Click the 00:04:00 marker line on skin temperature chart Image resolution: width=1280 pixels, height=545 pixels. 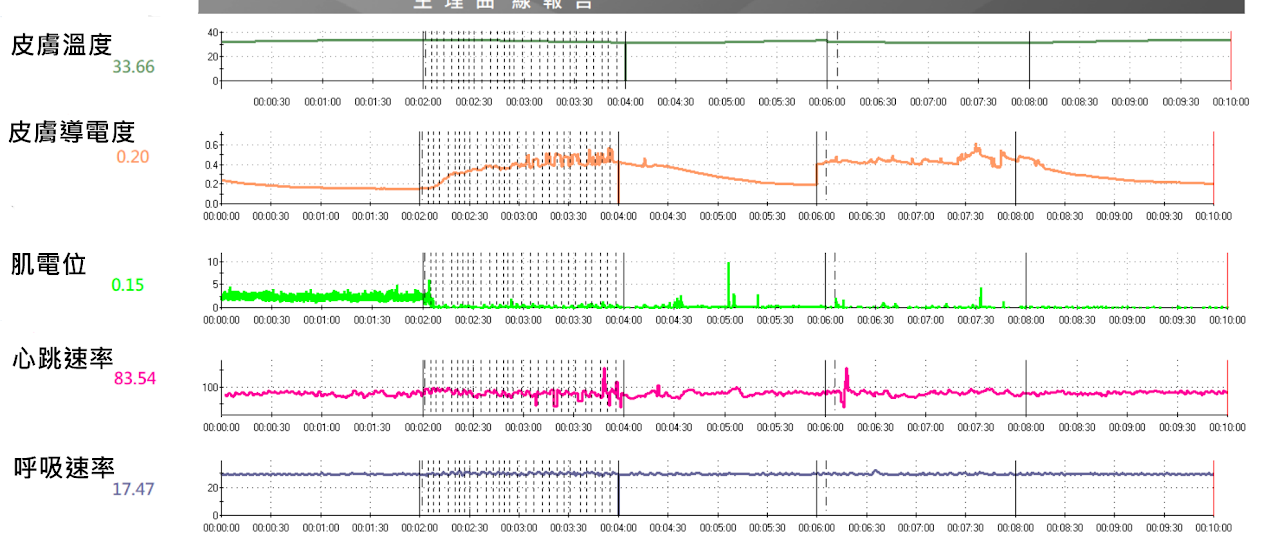coord(625,58)
